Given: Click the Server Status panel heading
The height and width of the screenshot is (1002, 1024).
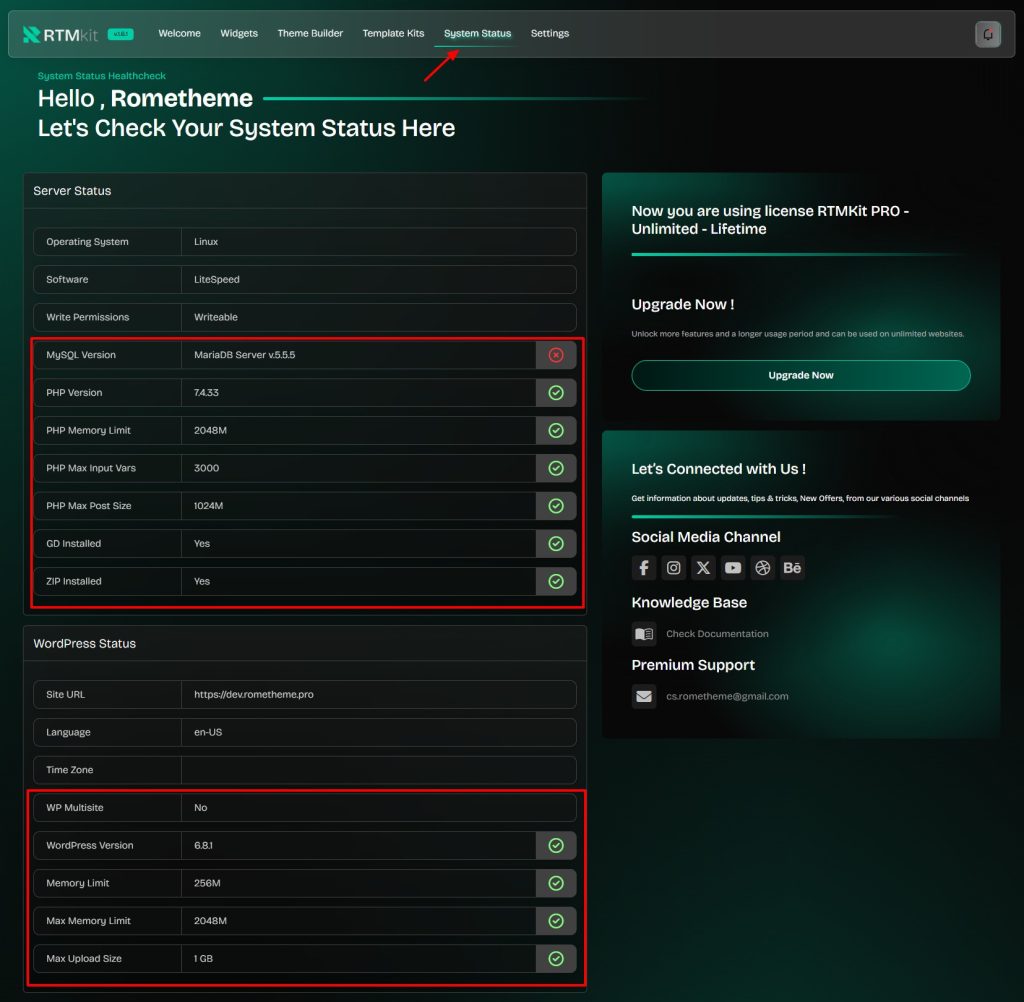Looking at the screenshot, I should (x=72, y=191).
